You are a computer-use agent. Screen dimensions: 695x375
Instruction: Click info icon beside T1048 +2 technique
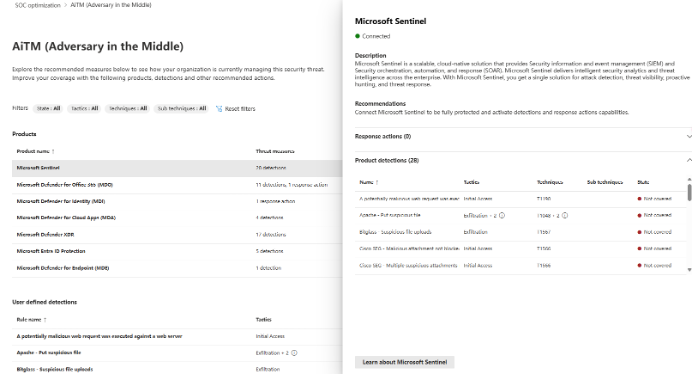[x=565, y=215]
